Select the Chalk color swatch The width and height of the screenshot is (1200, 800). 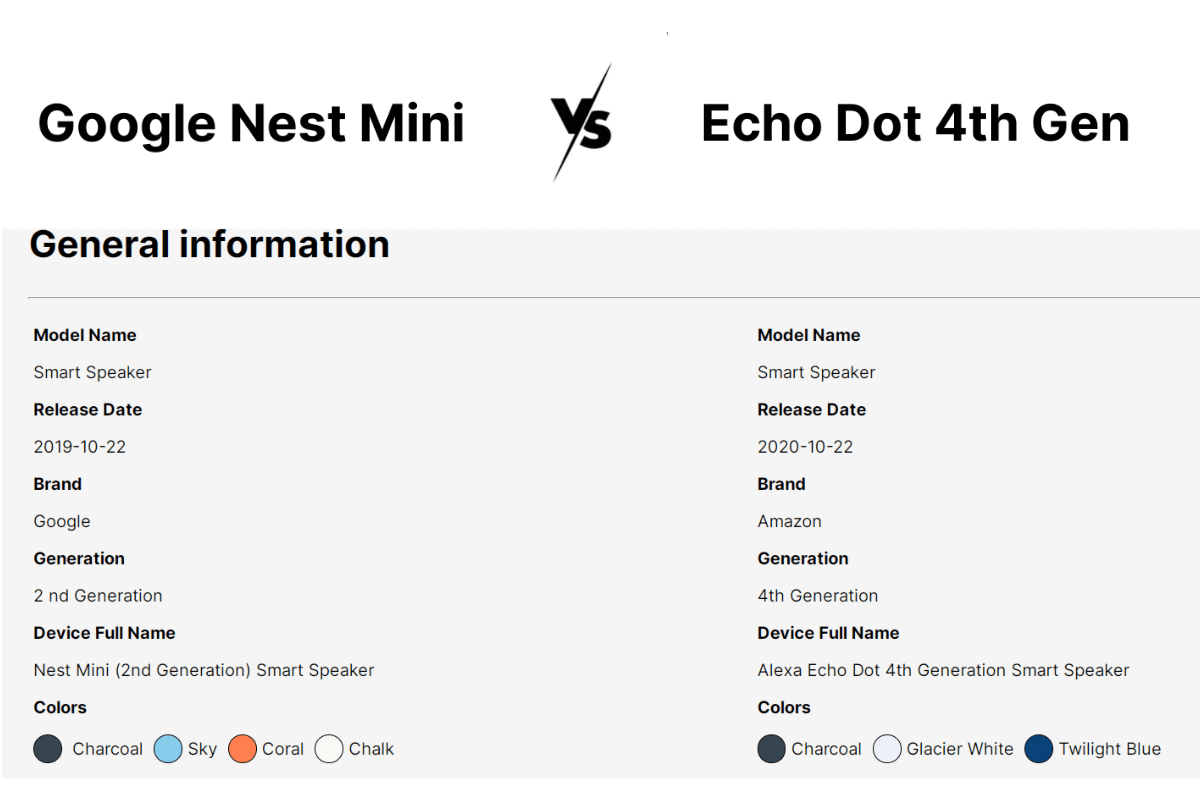pos(329,749)
